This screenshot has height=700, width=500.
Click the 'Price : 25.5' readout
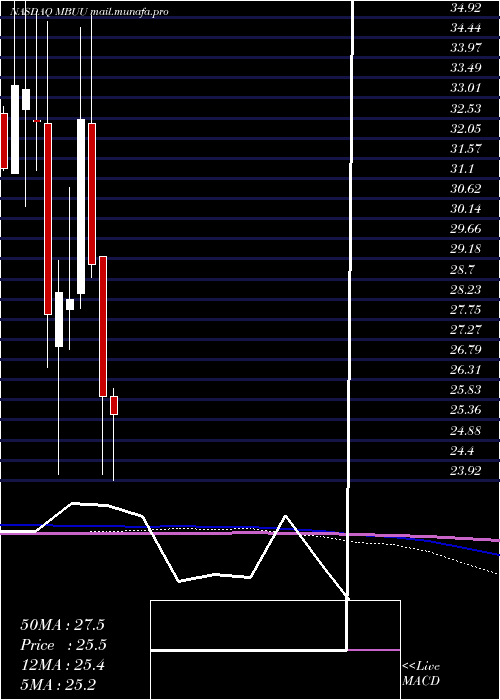63,645
